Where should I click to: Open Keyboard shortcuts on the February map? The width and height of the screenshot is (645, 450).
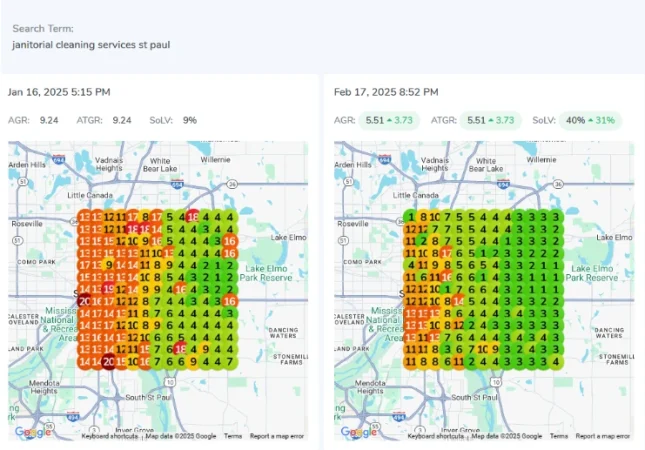437,437
